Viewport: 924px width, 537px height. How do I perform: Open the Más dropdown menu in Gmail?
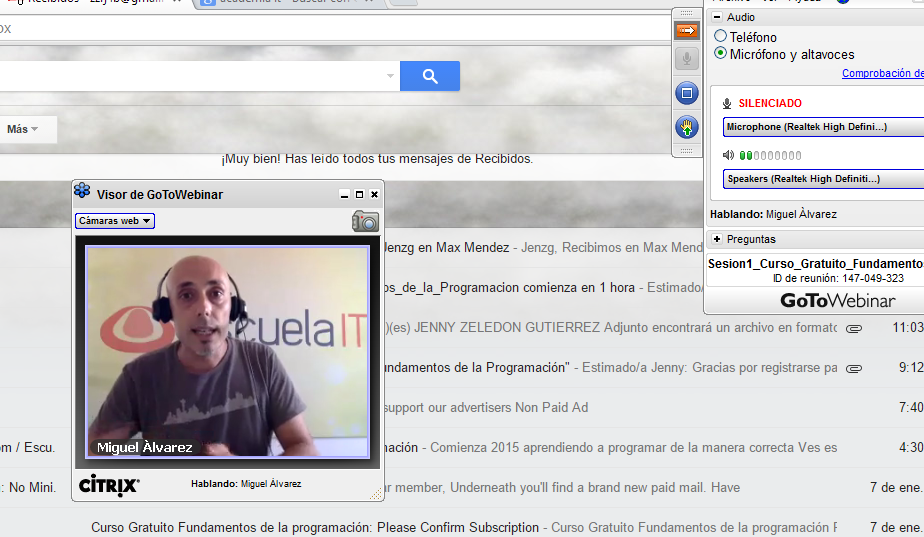[x=22, y=129]
